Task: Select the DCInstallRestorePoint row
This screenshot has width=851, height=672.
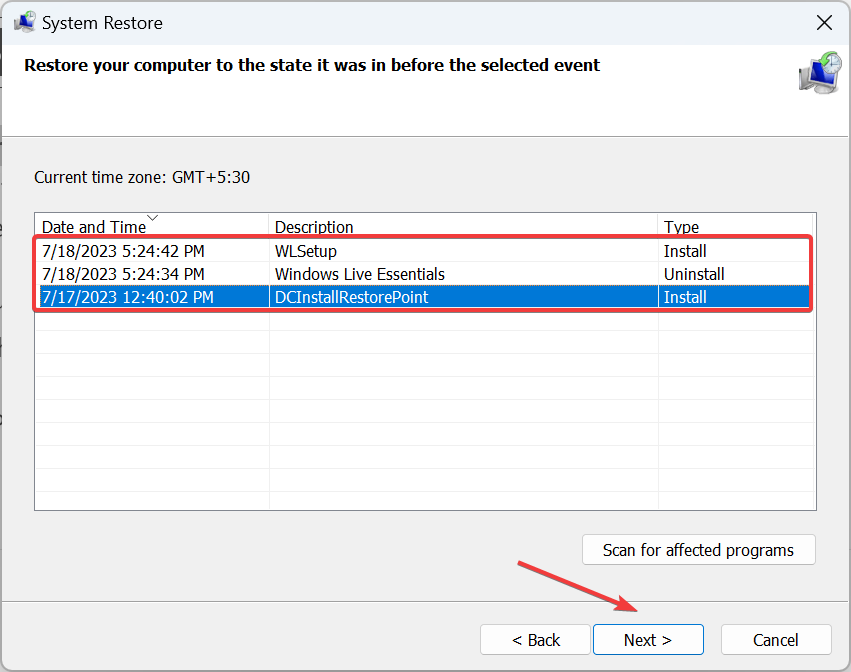Action: [425, 297]
